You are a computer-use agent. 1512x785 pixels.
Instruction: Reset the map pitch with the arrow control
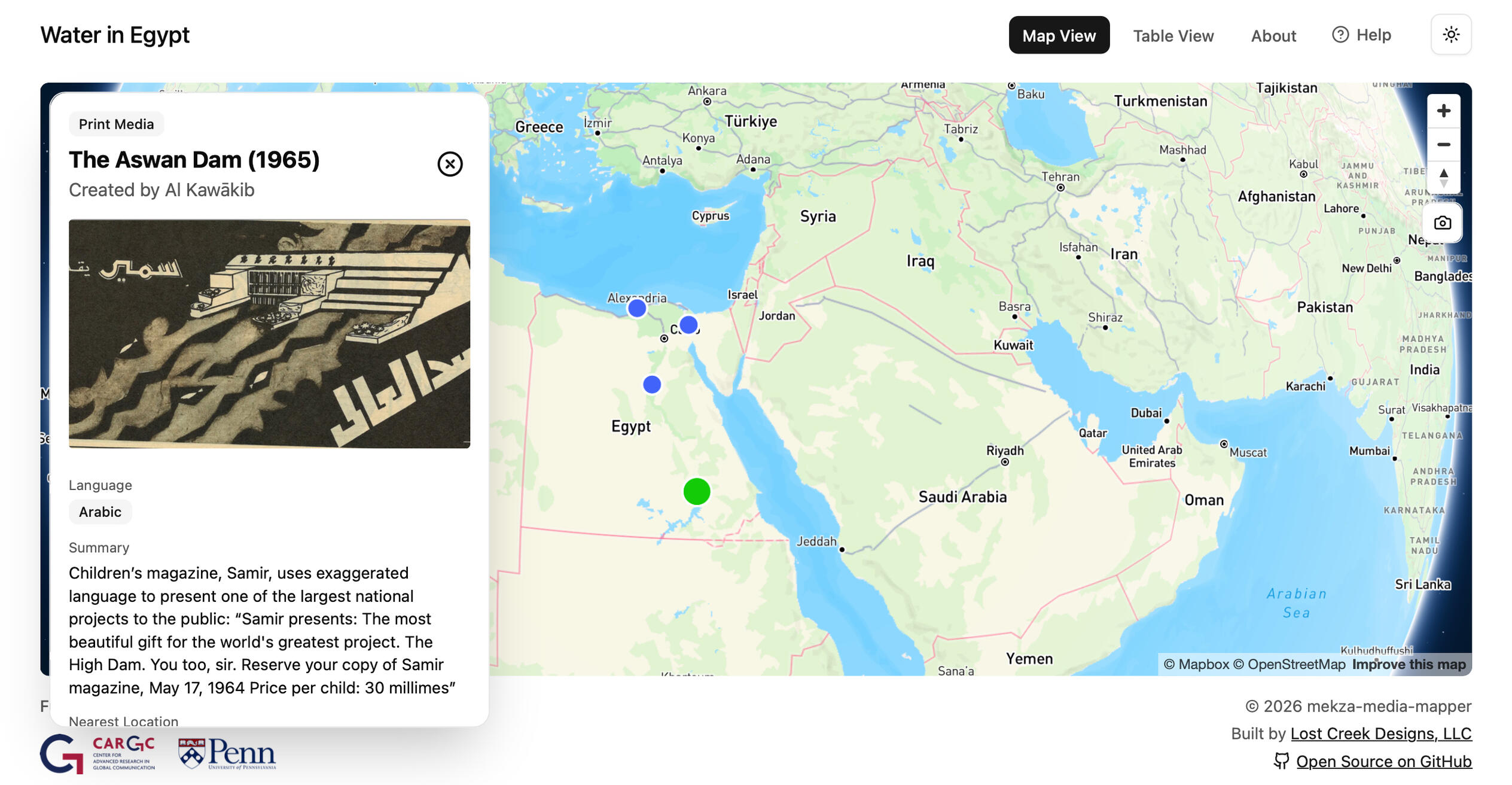pyautogui.click(x=1444, y=177)
